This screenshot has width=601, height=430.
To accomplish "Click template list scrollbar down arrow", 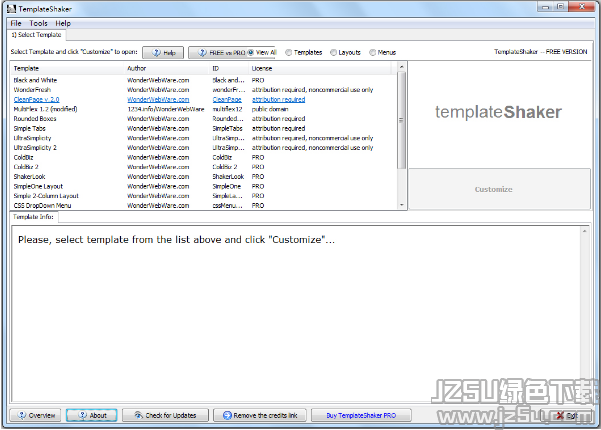I will click(401, 205).
